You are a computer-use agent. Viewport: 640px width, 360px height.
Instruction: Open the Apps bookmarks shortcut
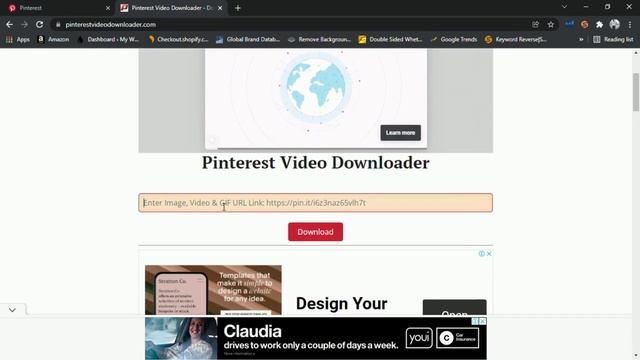pos(18,40)
